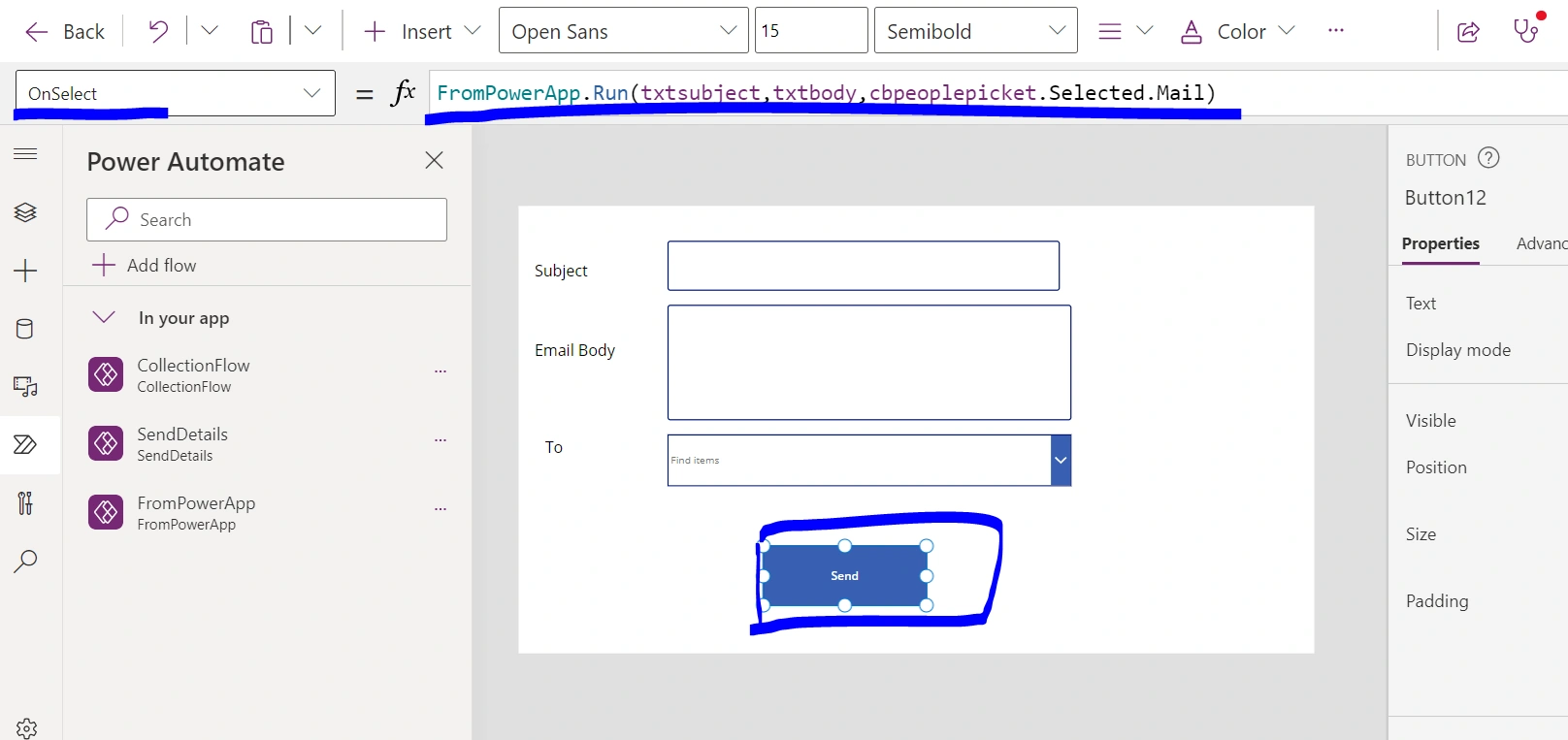Screen dimensions: 1568x740
Task: Open the Open Sans font dropdown
Action: (x=624, y=30)
